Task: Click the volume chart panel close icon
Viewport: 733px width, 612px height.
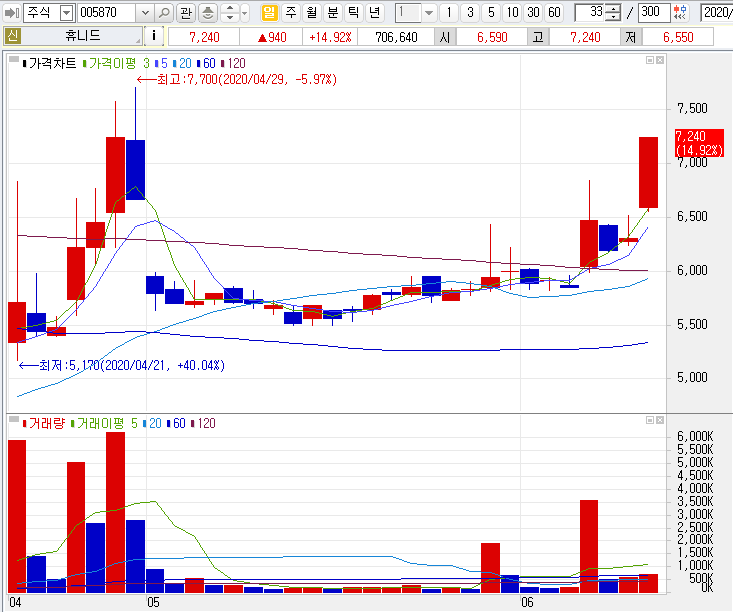Action: pyautogui.click(x=660, y=420)
